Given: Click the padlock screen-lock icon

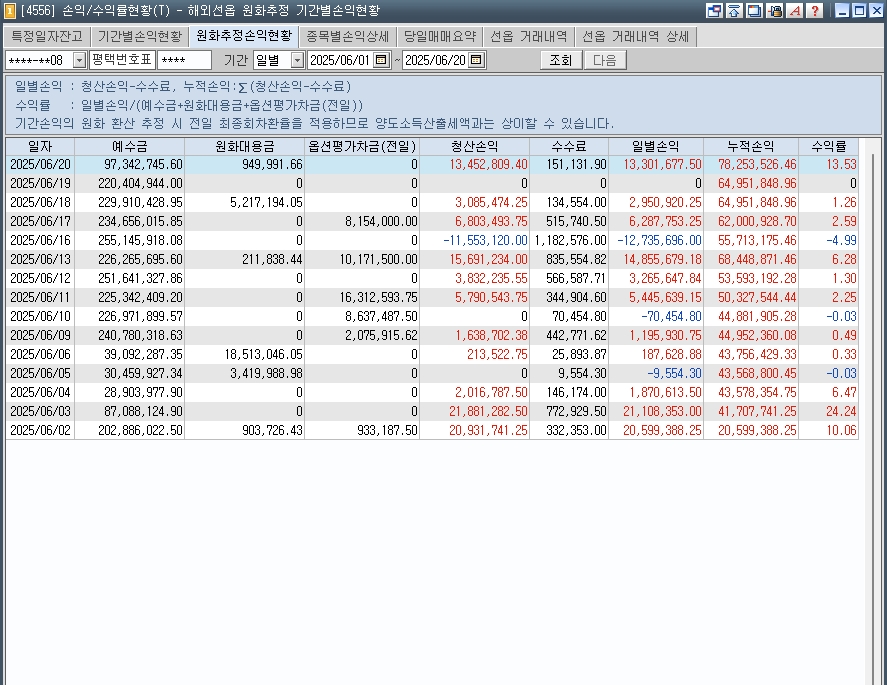Looking at the screenshot, I should pos(774,11).
